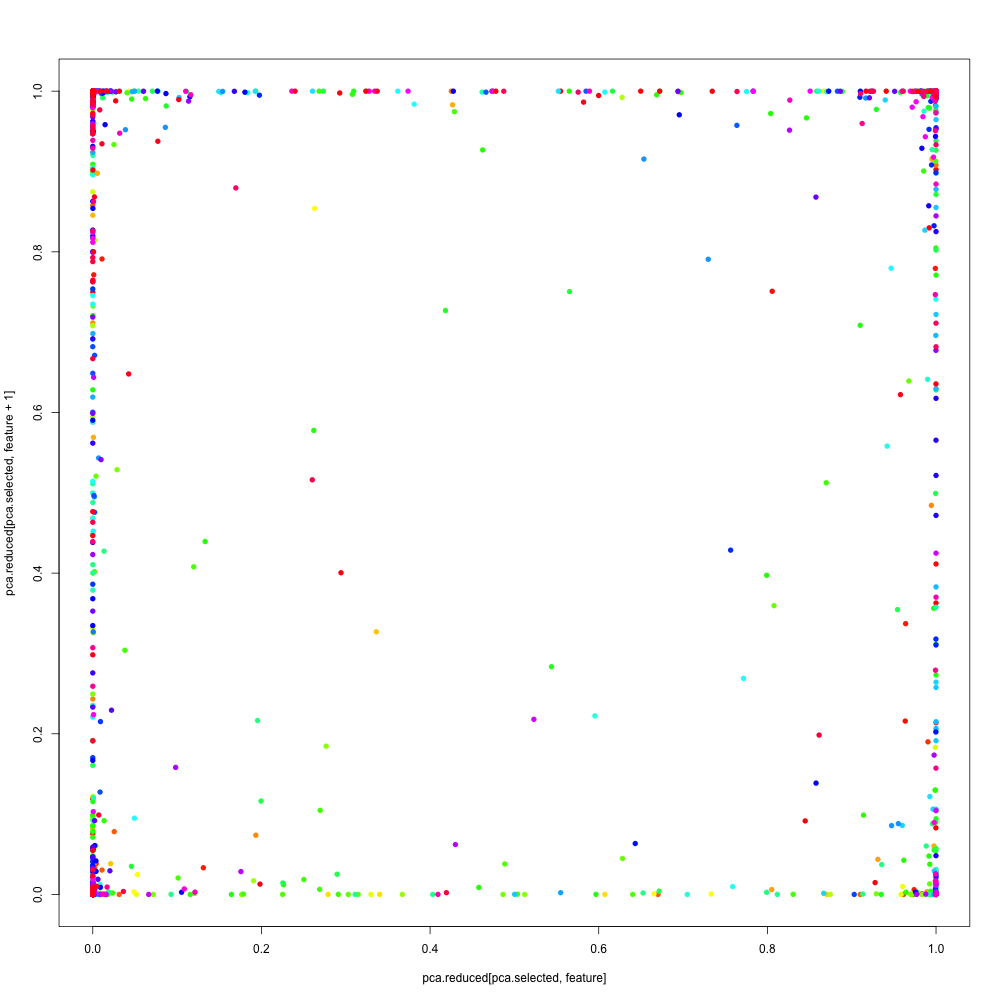The width and height of the screenshot is (1000, 1000).
Task: Click the x-axis title pca.reduced[pca.selected, feature]
Action: [514, 977]
